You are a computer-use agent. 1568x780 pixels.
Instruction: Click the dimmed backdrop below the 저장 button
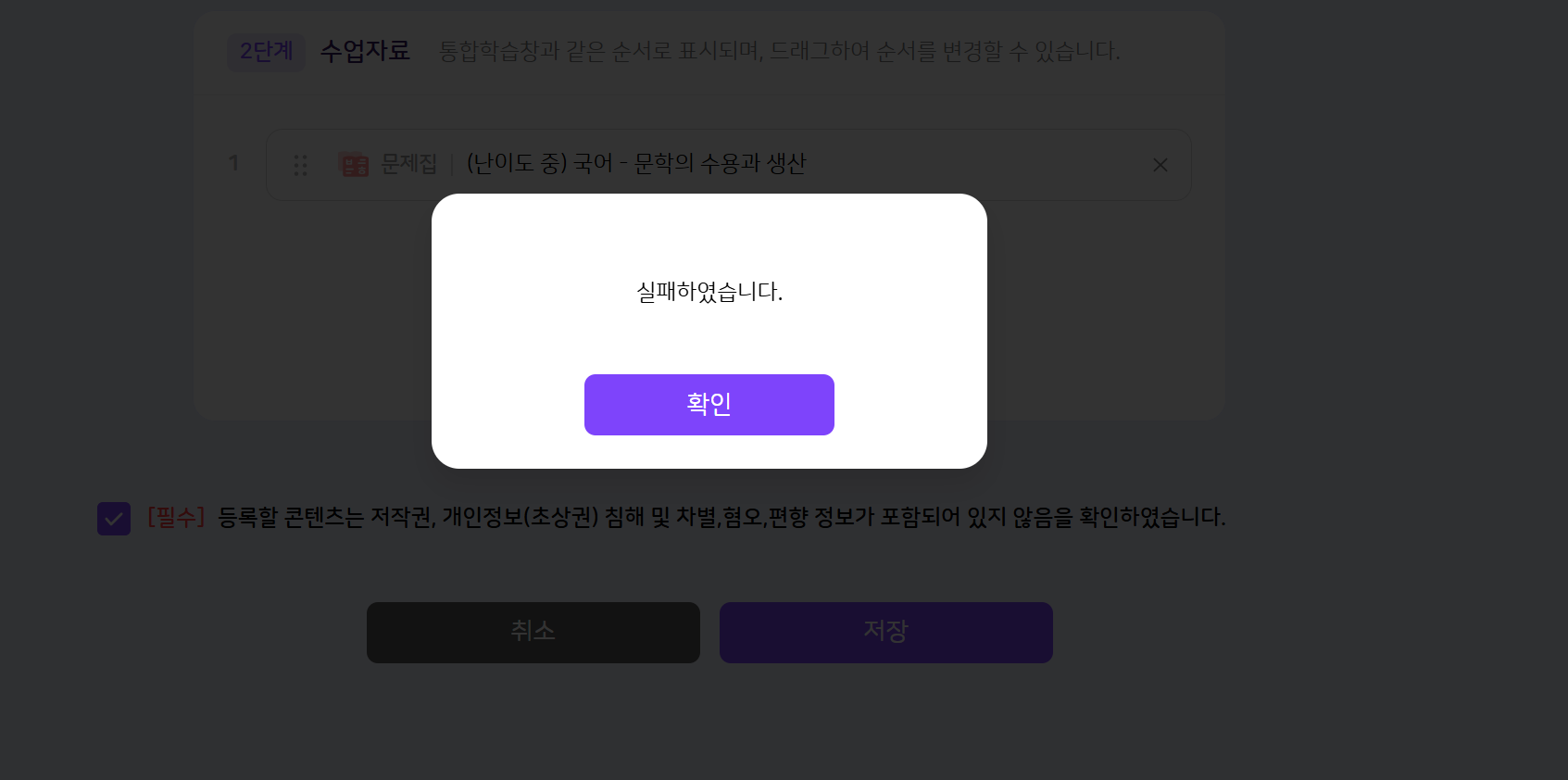(885, 723)
